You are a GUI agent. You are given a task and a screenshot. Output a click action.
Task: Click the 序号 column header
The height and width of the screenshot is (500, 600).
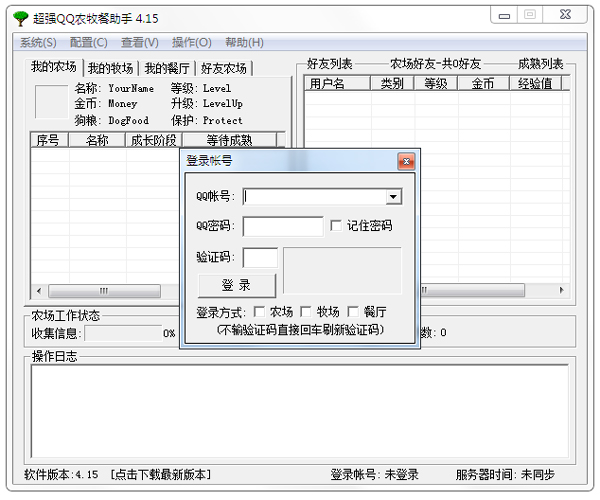click(x=49, y=140)
